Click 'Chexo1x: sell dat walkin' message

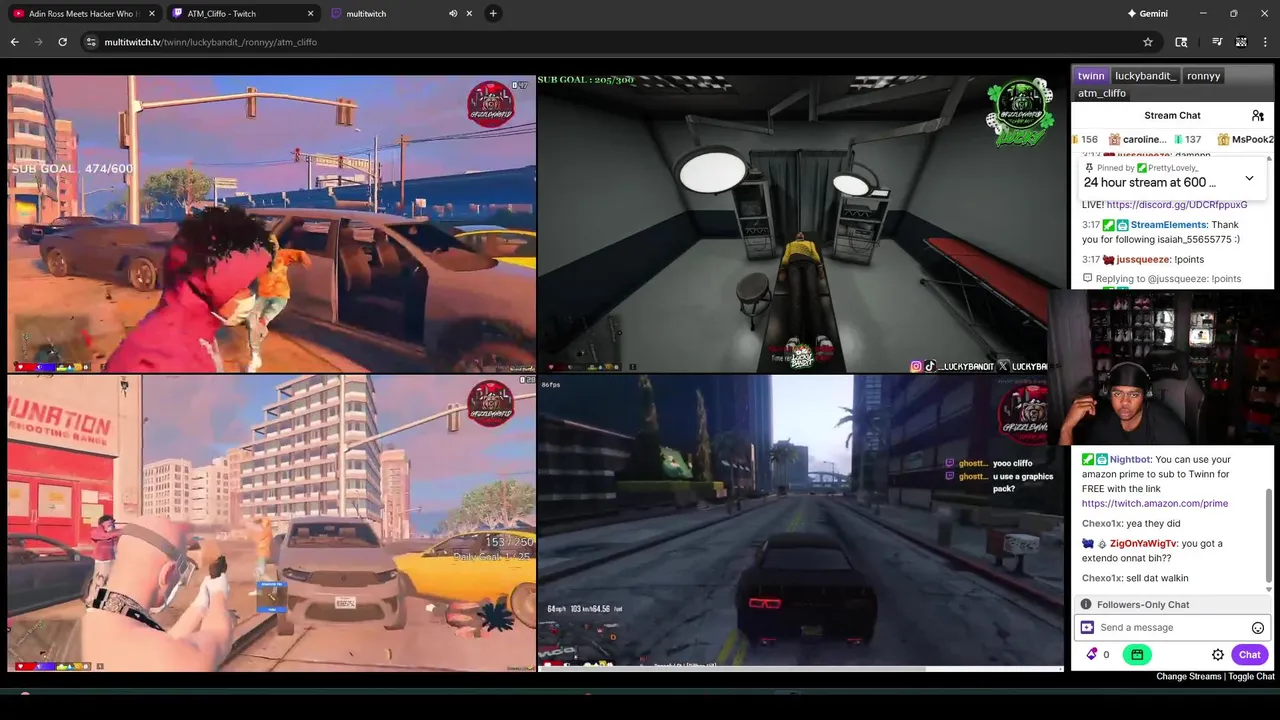coord(1135,578)
